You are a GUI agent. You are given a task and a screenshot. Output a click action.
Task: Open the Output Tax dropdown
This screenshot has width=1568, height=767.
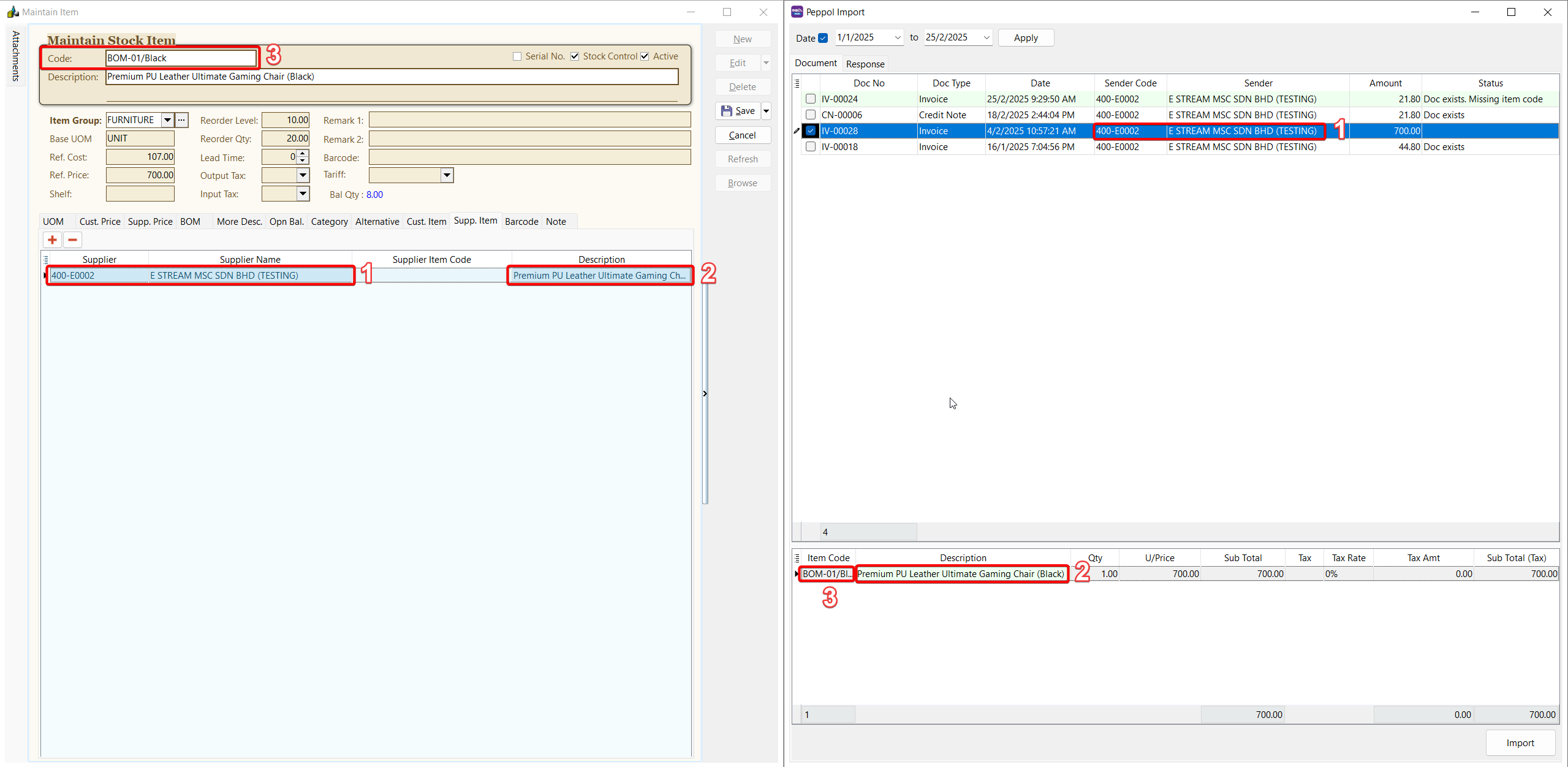(303, 175)
